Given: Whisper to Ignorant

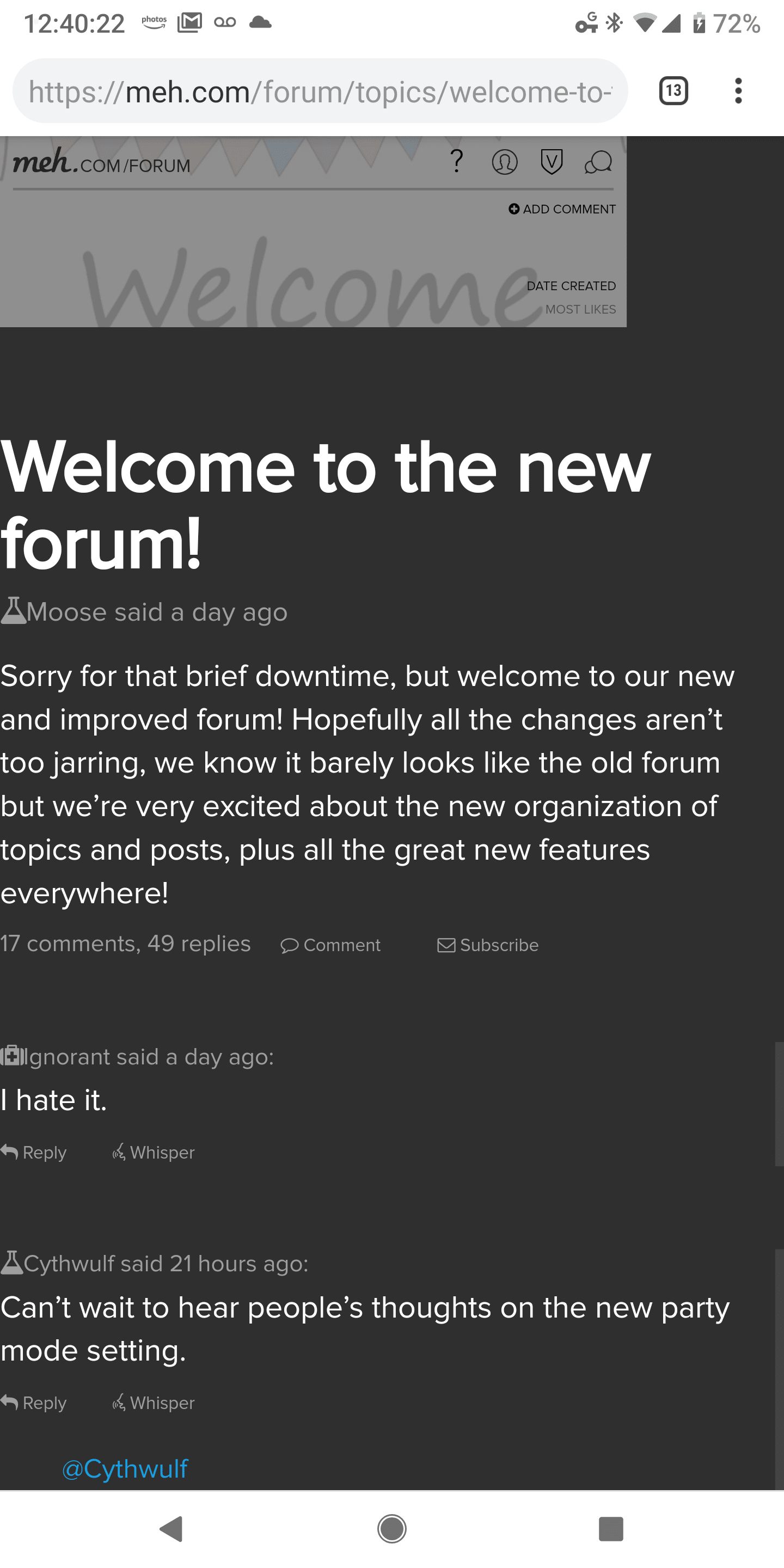Looking at the screenshot, I should pos(154,1152).
